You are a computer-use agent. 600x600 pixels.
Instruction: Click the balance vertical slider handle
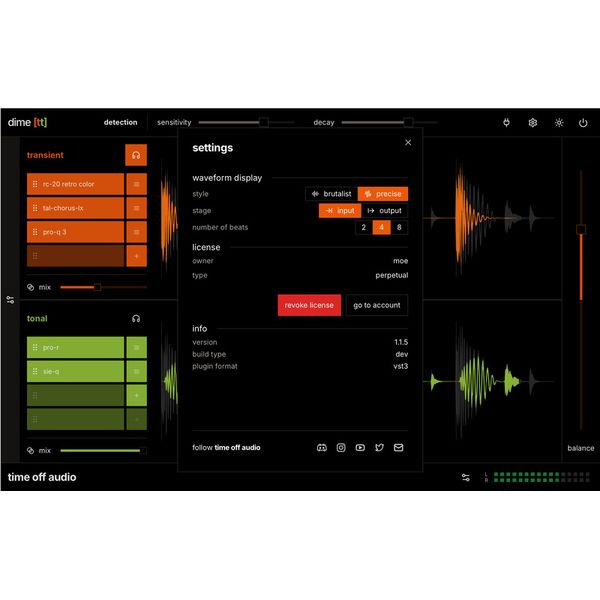click(580, 230)
